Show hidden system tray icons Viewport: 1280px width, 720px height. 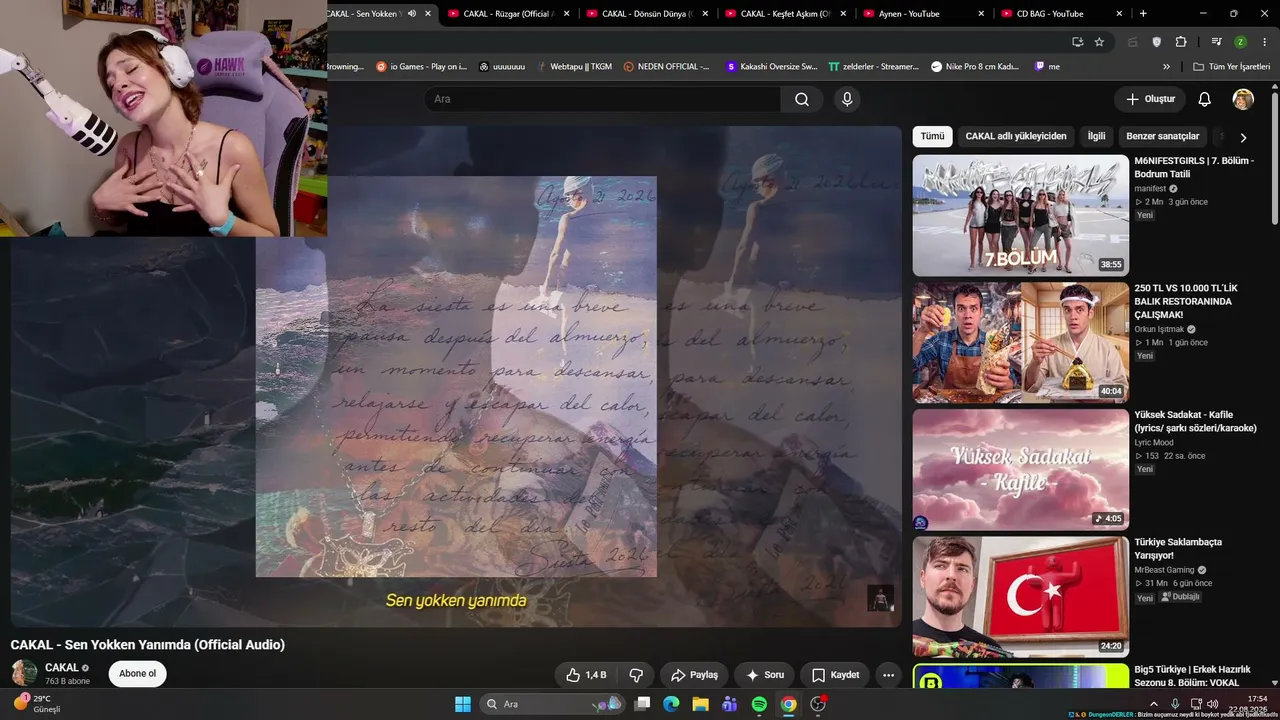click(x=1153, y=704)
